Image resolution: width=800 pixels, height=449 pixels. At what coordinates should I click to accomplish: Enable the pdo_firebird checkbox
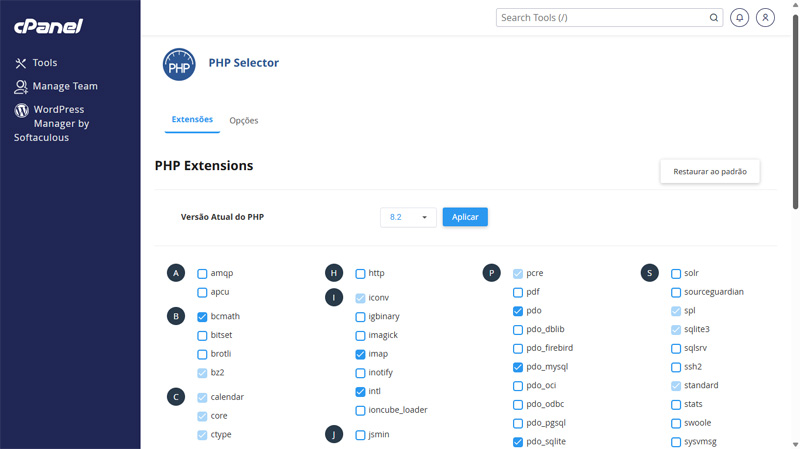click(518, 349)
